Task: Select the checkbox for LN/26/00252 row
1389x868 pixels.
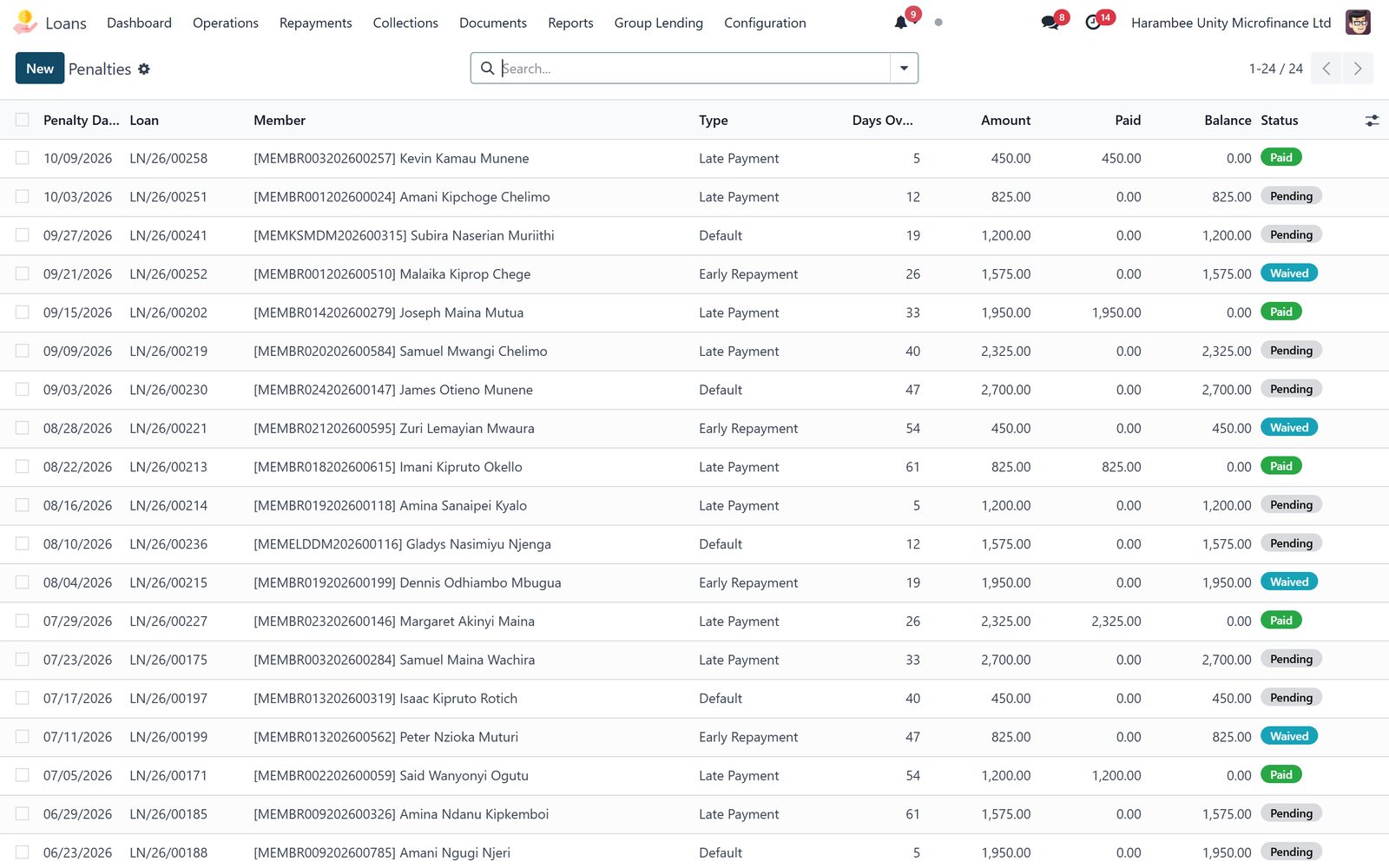Action: [x=23, y=273]
